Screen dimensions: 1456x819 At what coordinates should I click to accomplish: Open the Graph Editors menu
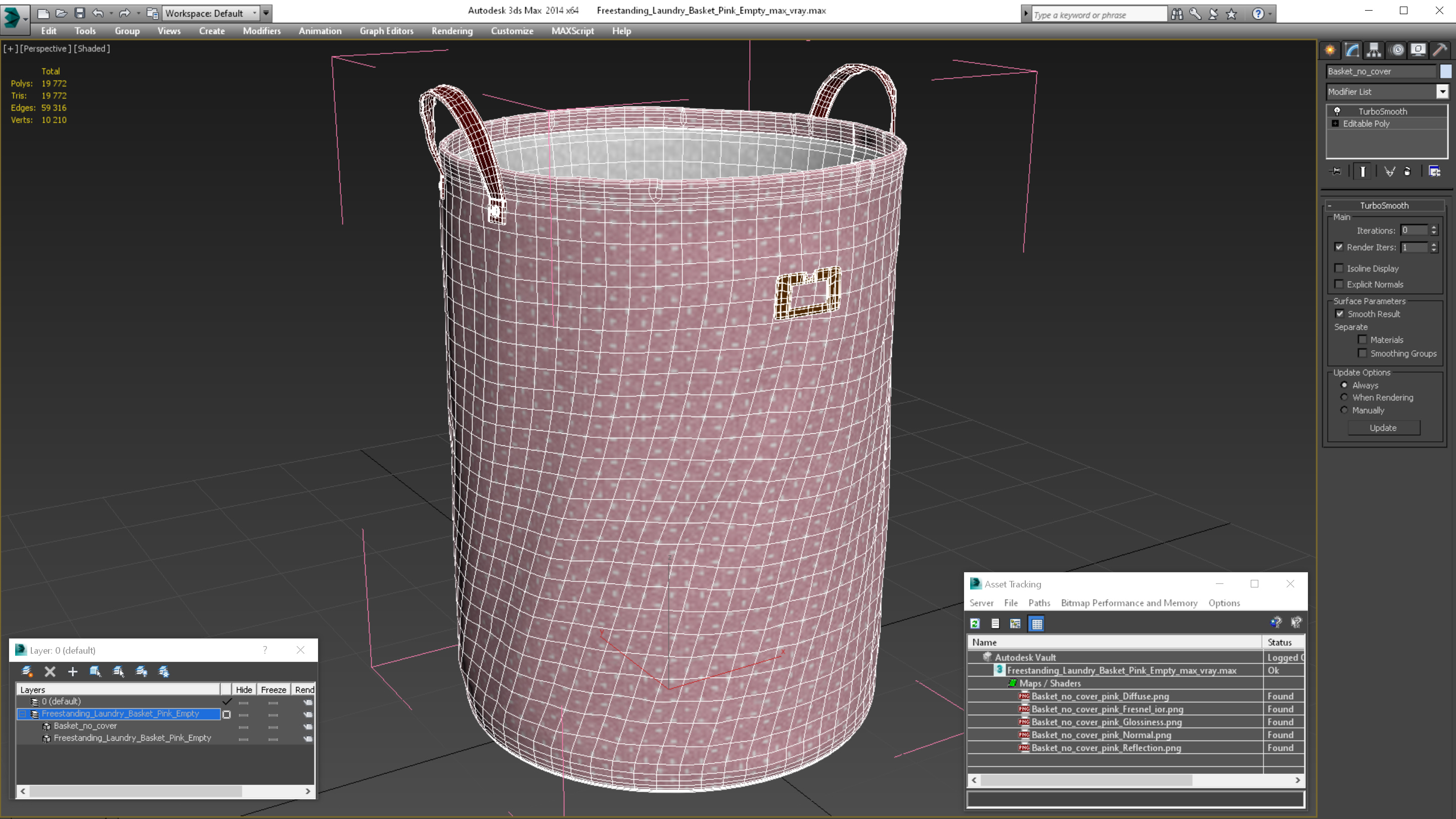(387, 31)
